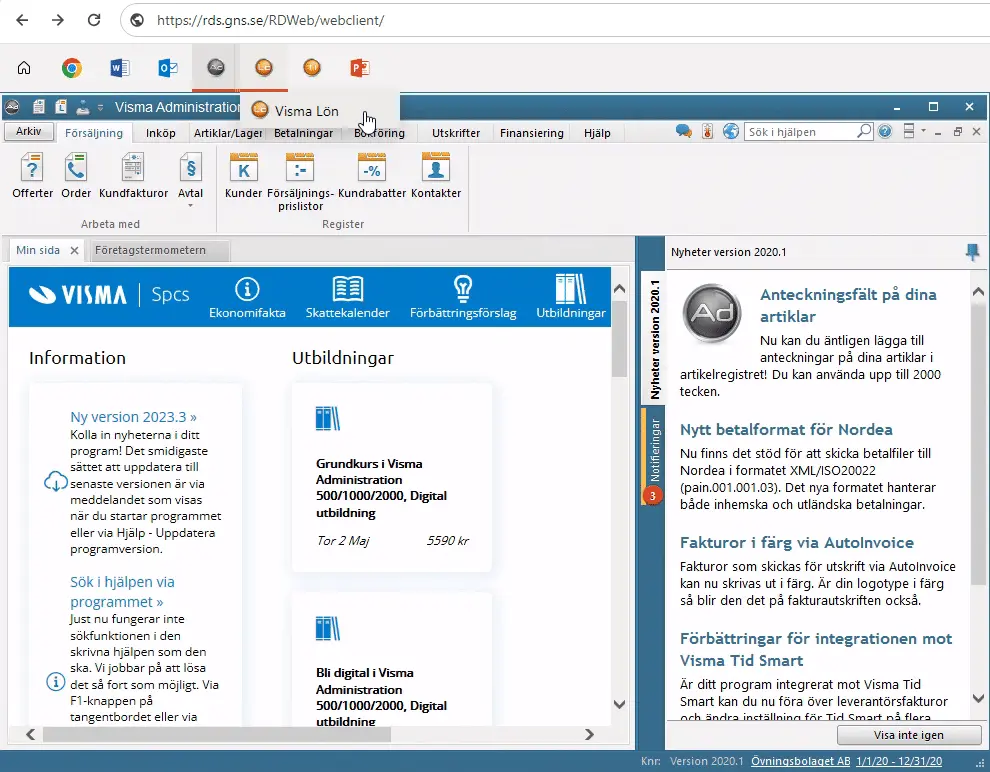Close the Min sida tab
990x772 pixels.
coord(74,251)
